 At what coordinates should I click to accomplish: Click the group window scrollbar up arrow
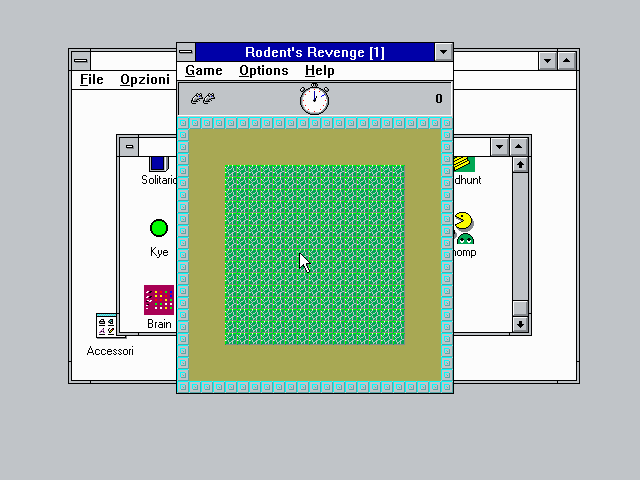(x=520, y=165)
